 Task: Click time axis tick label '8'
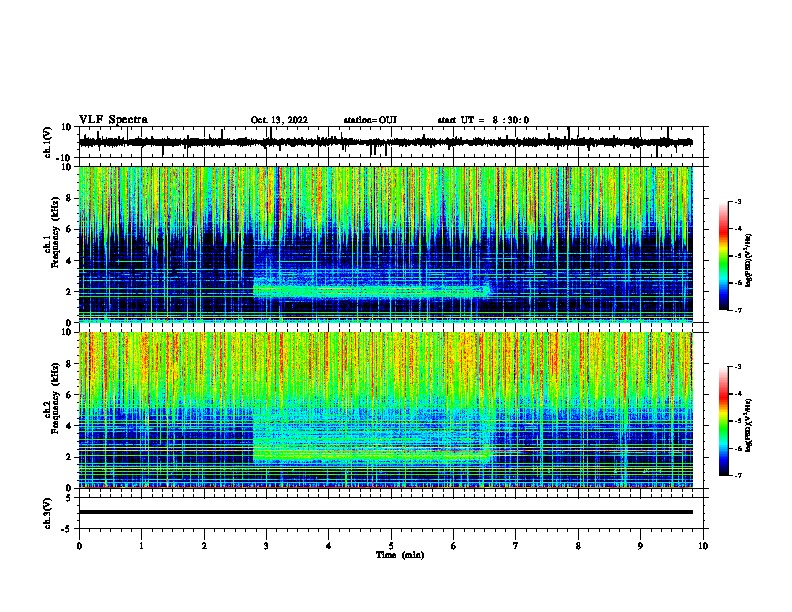tap(578, 546)
